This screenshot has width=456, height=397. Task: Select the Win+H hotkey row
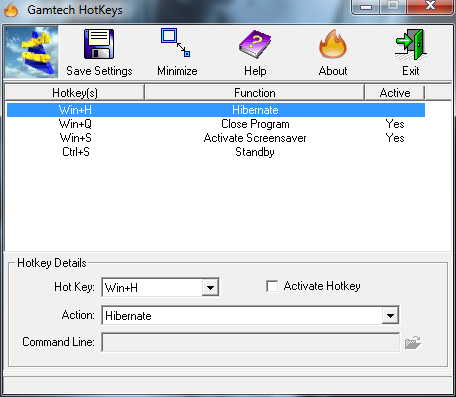(216, 110)
